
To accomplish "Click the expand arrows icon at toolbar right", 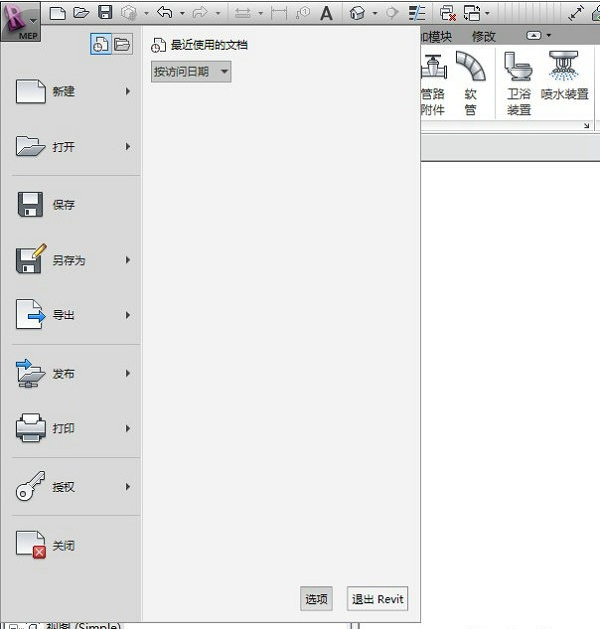I will [x=577, y=14].
